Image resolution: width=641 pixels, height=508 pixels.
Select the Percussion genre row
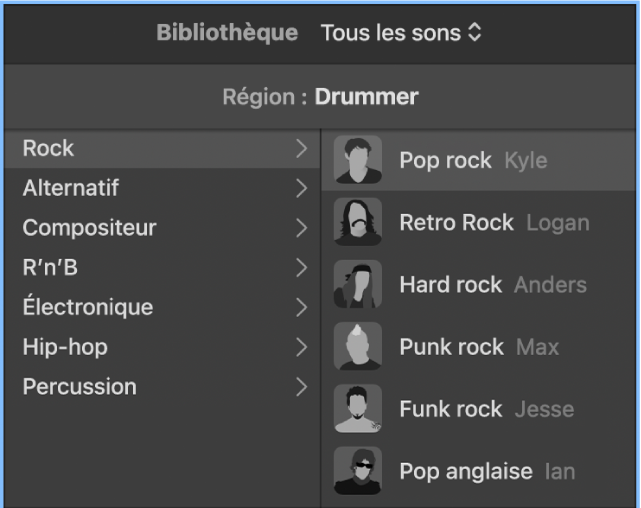coord(162,387)
